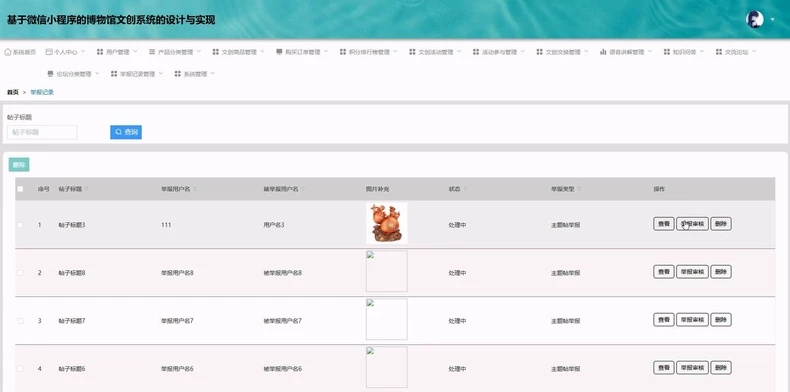Screen dimensions: 790x392
Task: Click 主题帖举报 type in row 帖子标题8
Action: 565,273
